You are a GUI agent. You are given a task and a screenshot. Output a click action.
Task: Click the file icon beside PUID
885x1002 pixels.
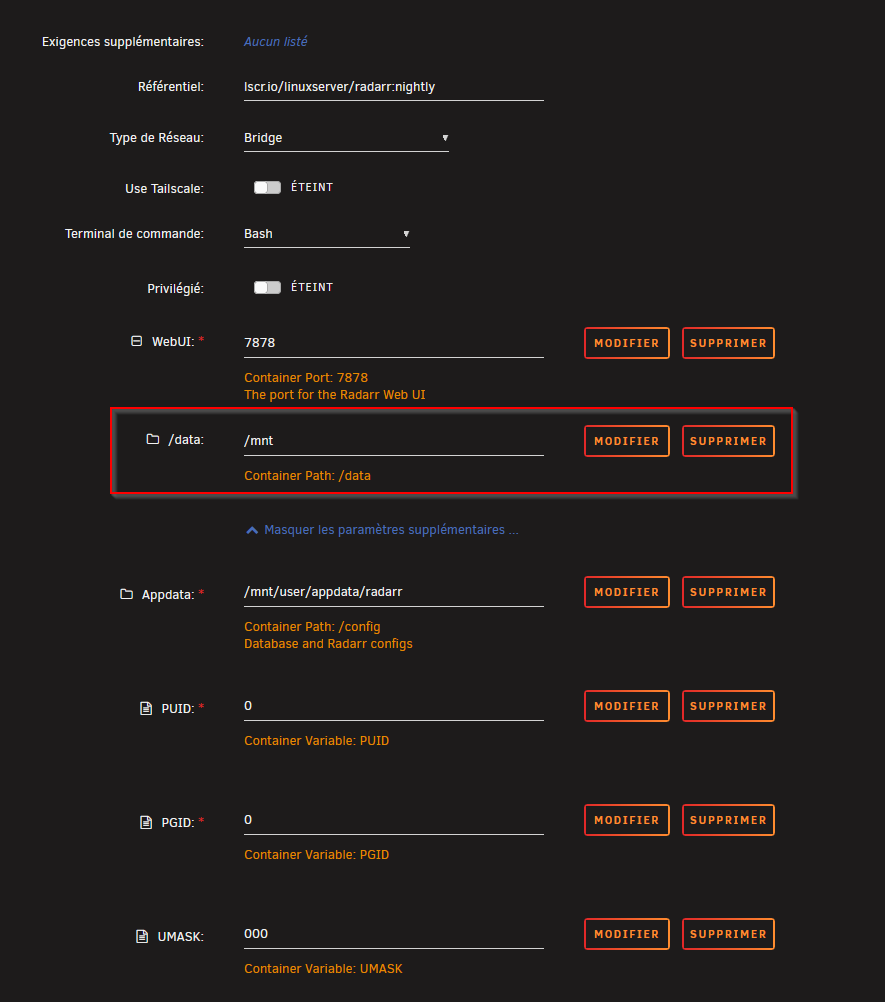point(146,708)
